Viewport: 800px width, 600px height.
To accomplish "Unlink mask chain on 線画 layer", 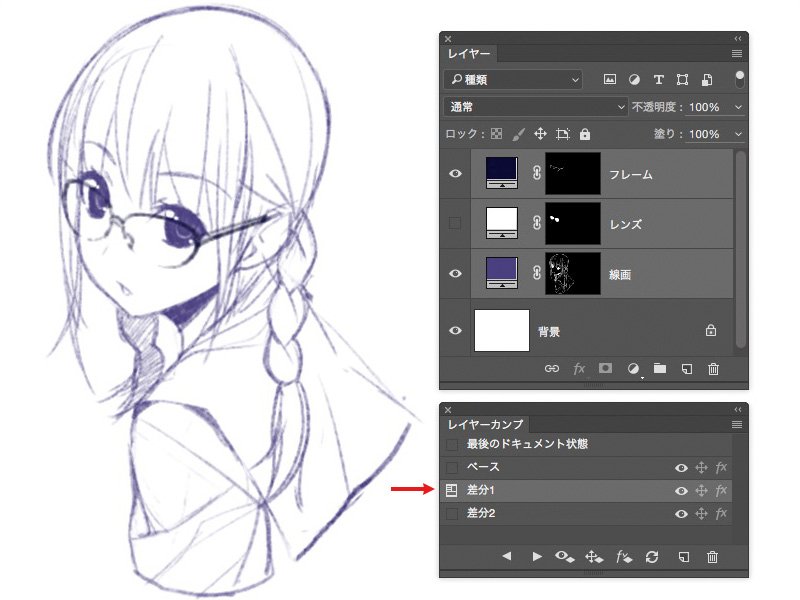I will tap(537, 273).
